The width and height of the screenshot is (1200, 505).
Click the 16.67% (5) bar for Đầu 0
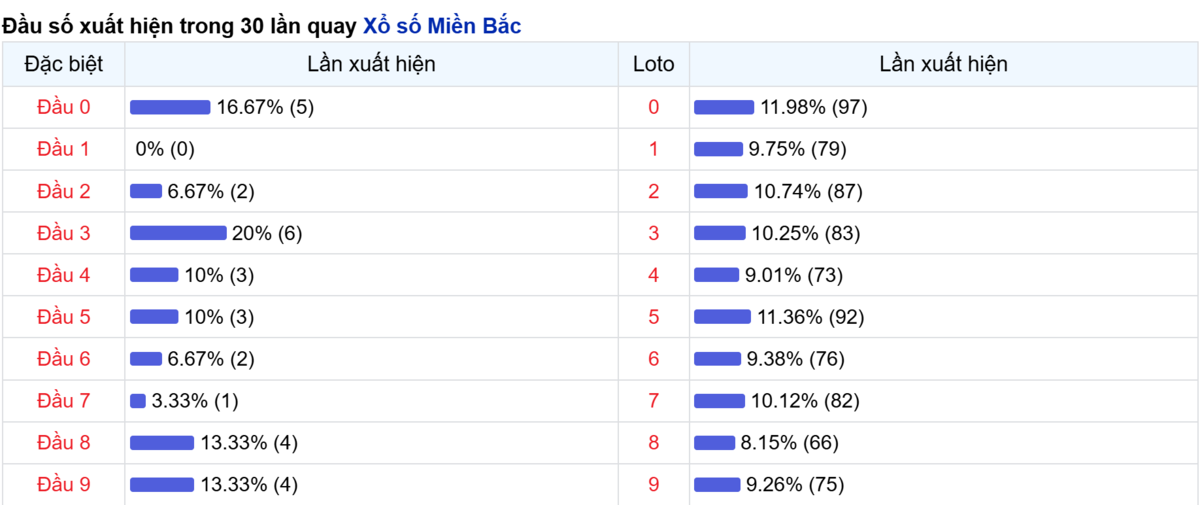(170, 107)
